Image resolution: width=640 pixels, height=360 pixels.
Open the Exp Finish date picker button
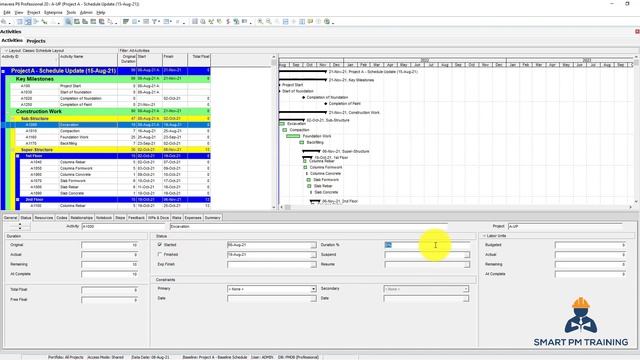(313, 264)
